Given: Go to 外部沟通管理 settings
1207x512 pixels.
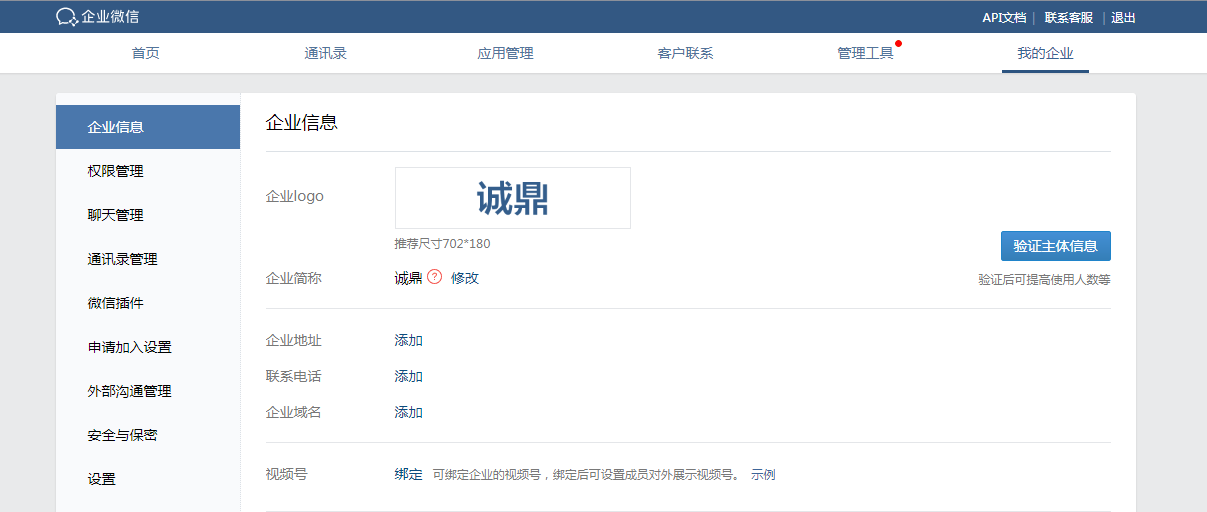Looking at the screenshot, I should (x=130, y=391).
